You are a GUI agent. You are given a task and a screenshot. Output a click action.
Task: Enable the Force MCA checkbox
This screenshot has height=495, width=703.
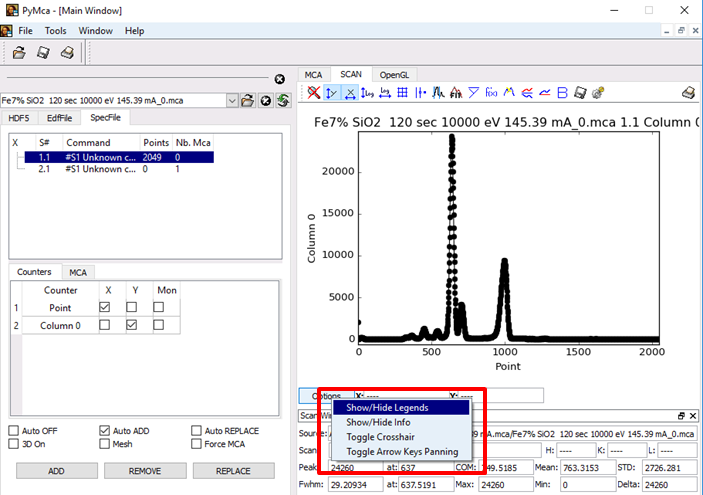click(x=196, y=444)
